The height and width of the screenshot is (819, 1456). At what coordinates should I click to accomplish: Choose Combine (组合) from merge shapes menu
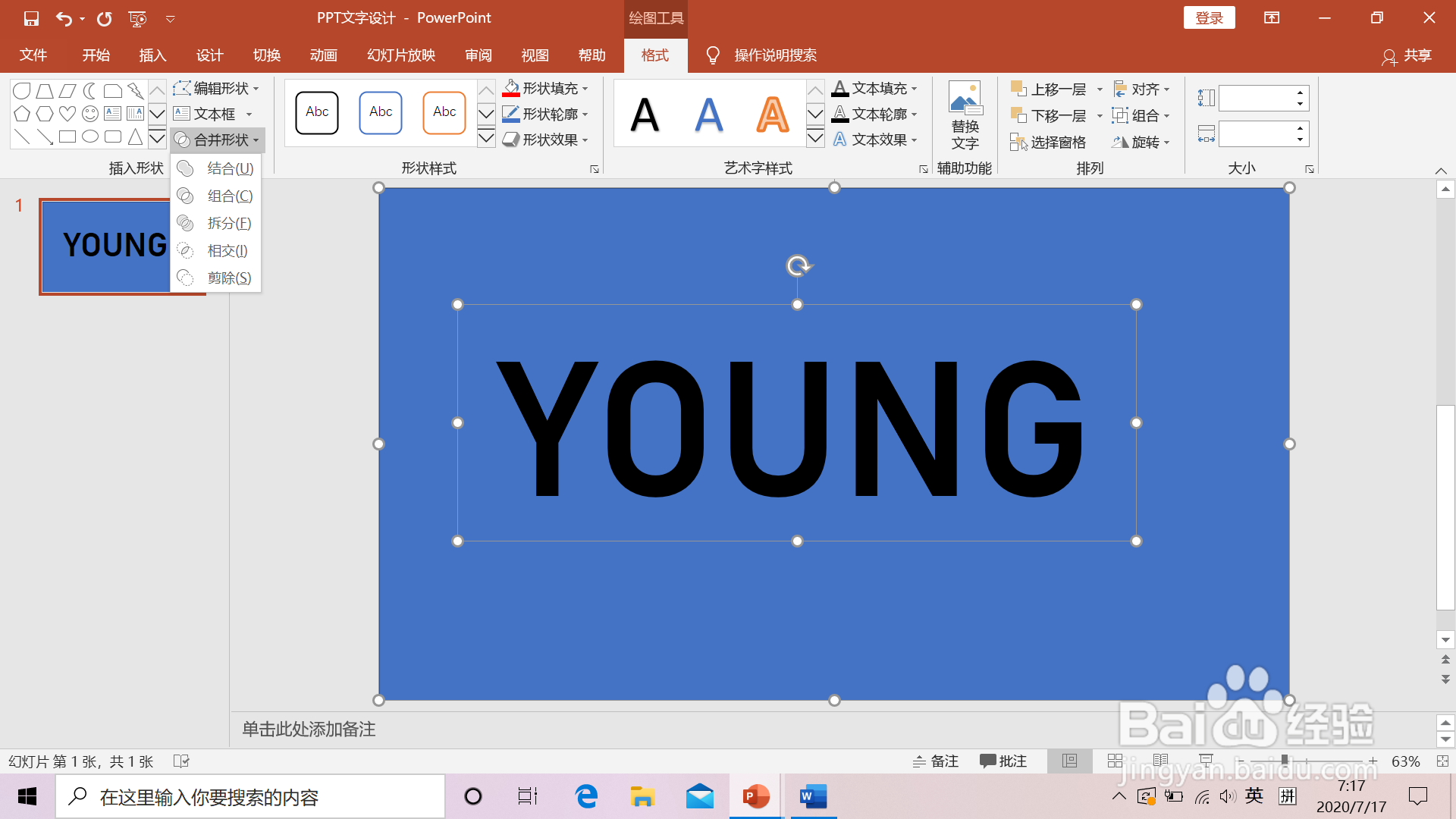point(216,196)
